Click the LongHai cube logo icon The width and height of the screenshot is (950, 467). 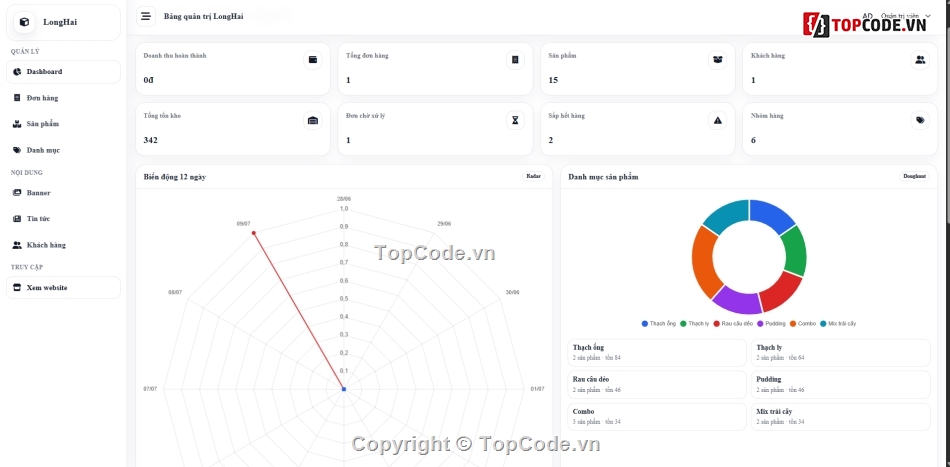(24, 22)
